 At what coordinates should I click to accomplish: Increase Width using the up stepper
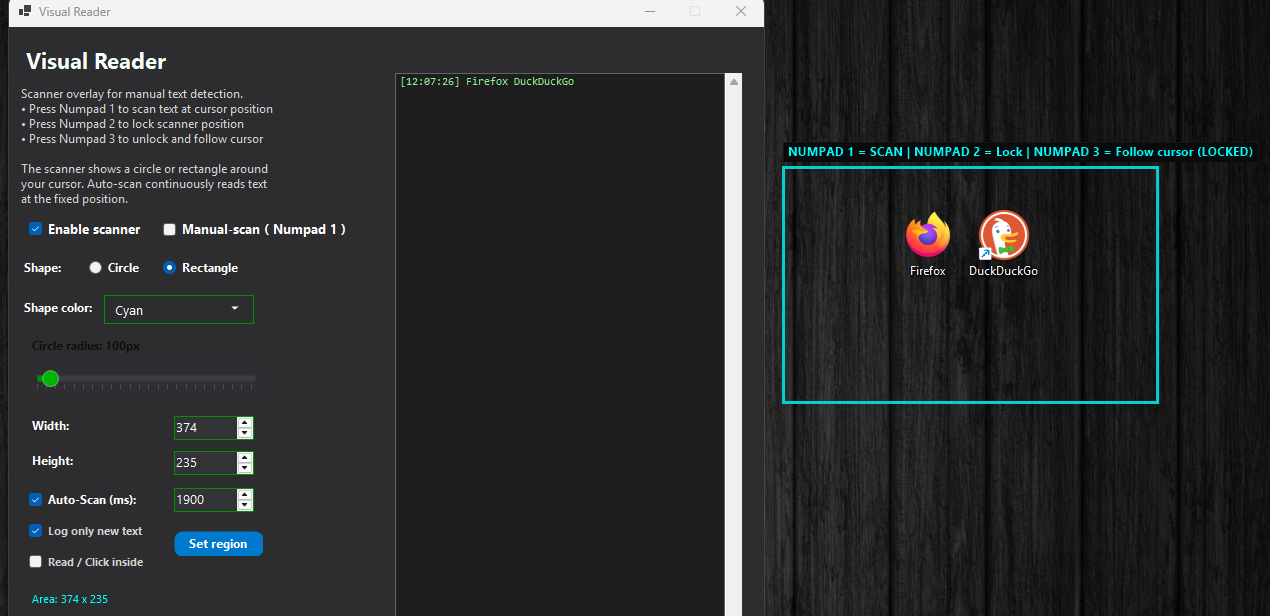245,422
